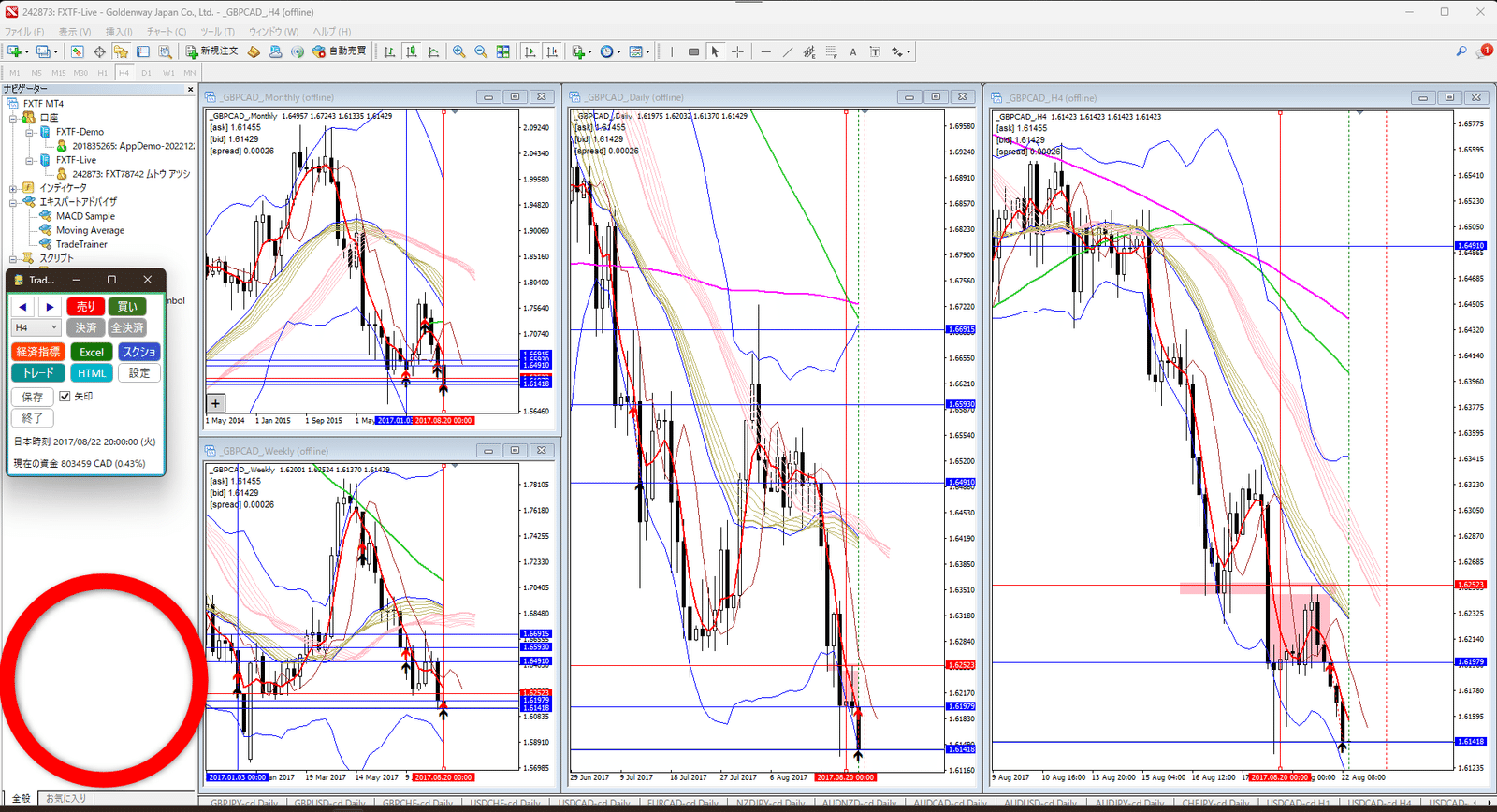Open the search magnifier in toolbar
Screen dimensions: 1497x812
tap(1461, 51)
